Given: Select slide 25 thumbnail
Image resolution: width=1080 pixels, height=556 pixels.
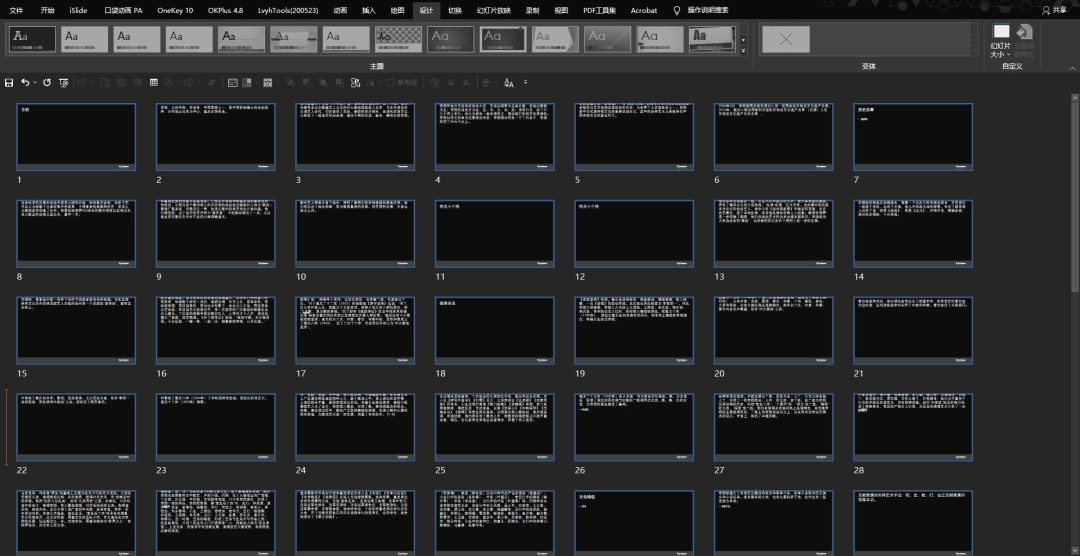Looking at the screenshot, I should 495,427.
